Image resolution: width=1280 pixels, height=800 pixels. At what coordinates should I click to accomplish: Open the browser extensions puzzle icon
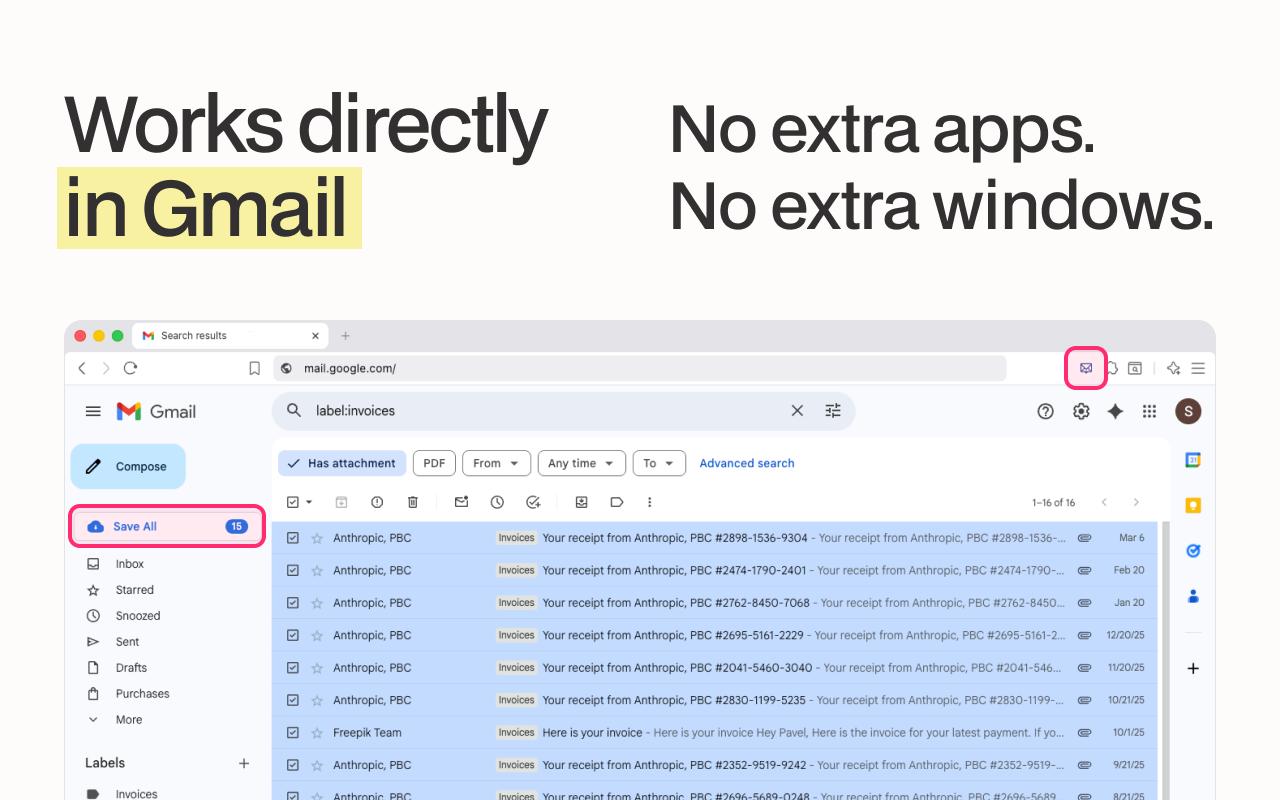click(1112, 368)
